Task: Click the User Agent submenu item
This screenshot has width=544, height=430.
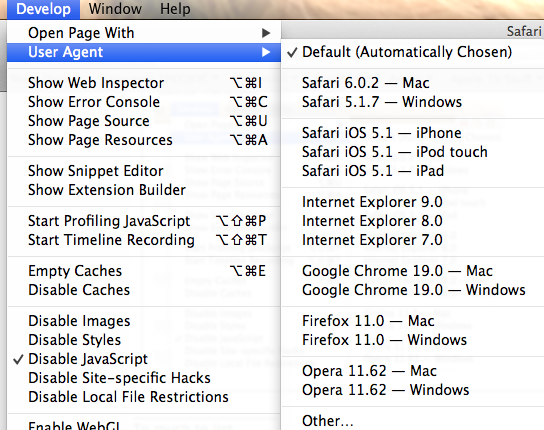Action: tap(144, 52)
